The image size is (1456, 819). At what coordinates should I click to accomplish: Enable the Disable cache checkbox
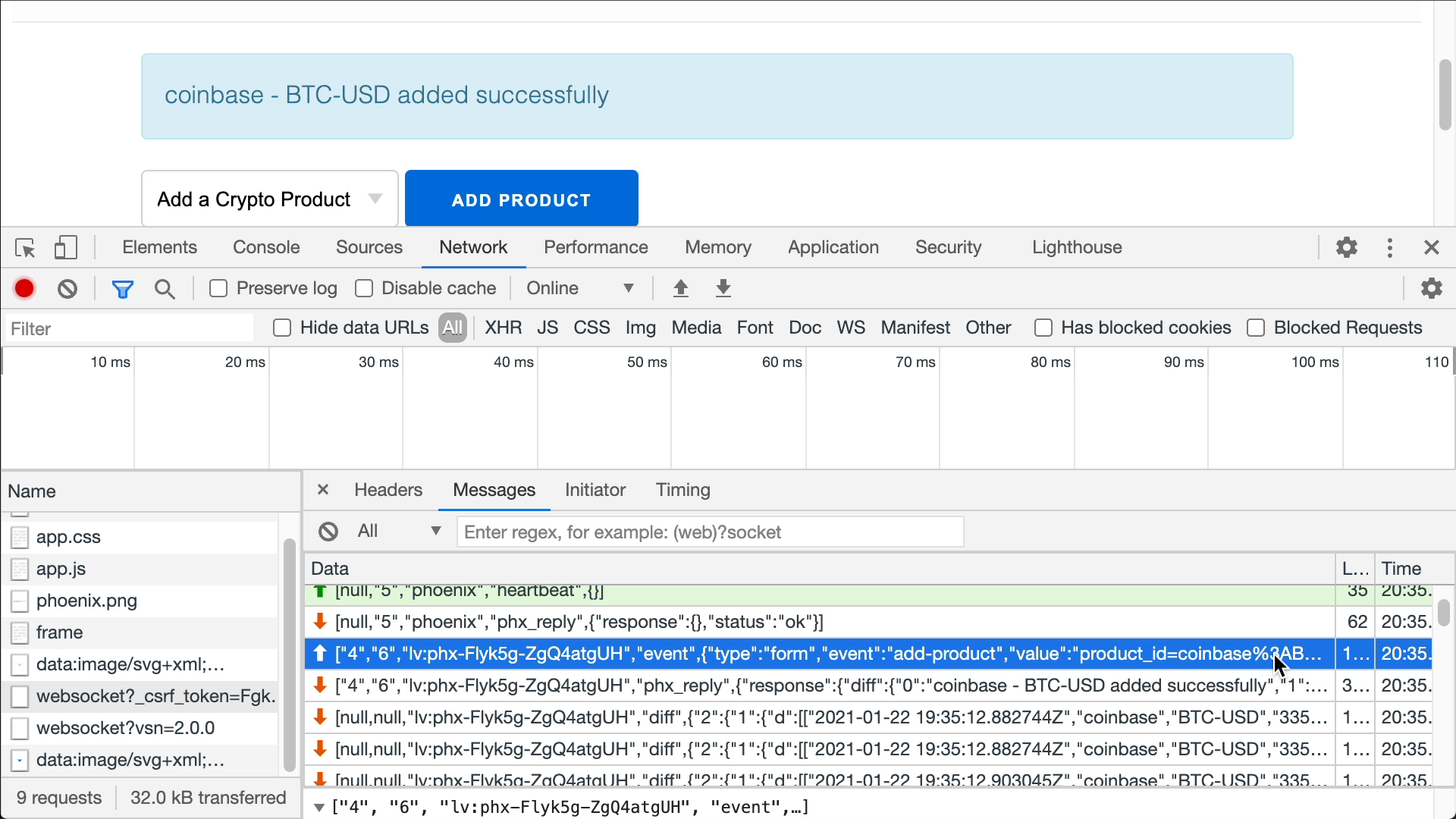[364, 288]
